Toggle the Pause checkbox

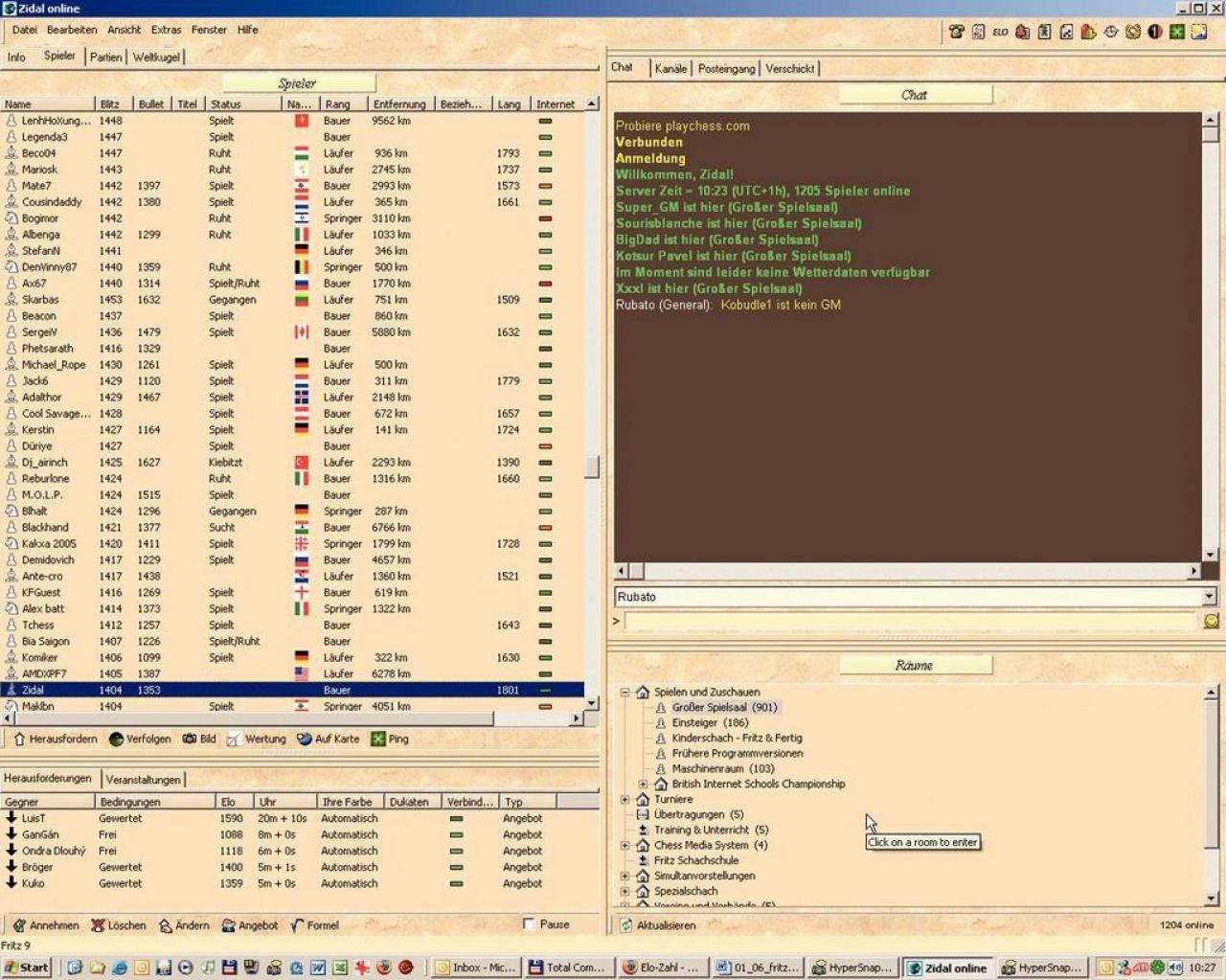point(529,924)
